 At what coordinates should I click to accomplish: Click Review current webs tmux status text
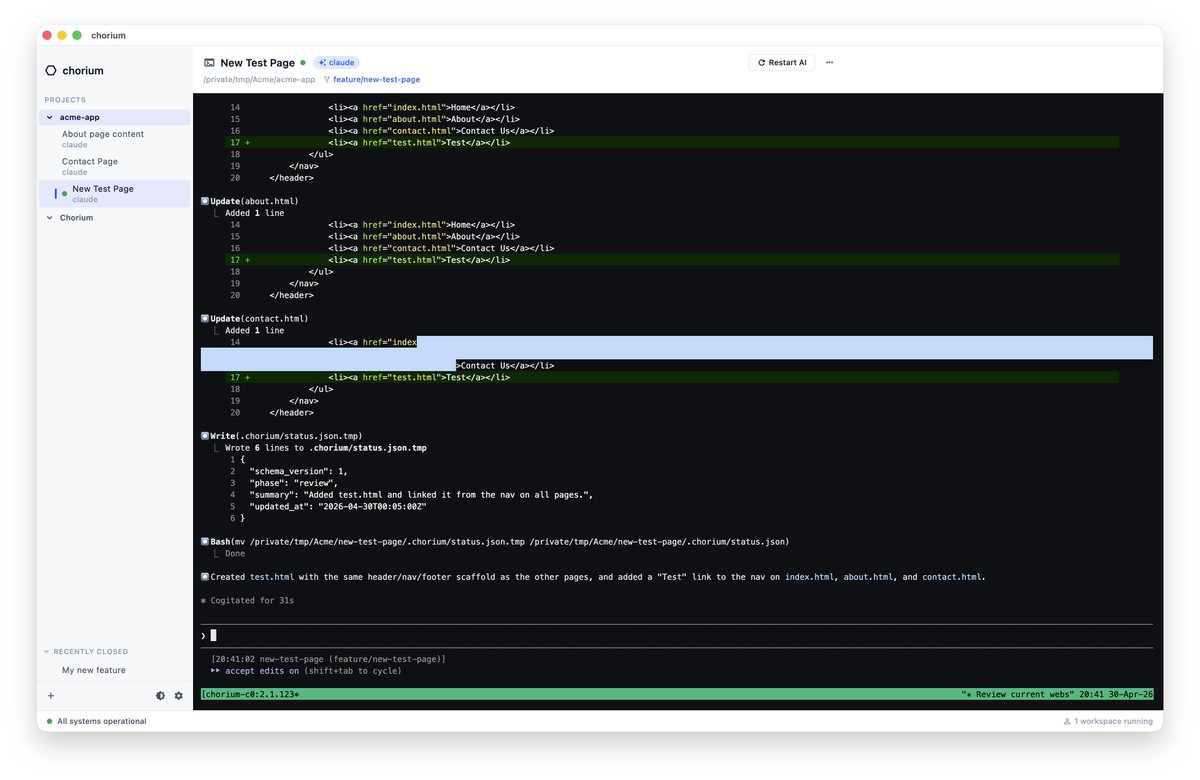click(x=1020, y=694)
